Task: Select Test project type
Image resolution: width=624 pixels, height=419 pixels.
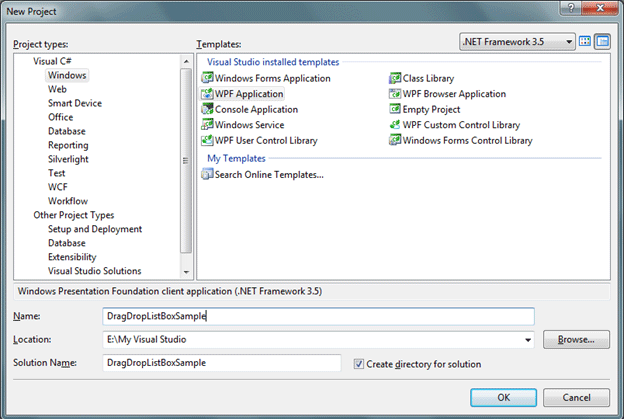Action: tap(57, 173)
